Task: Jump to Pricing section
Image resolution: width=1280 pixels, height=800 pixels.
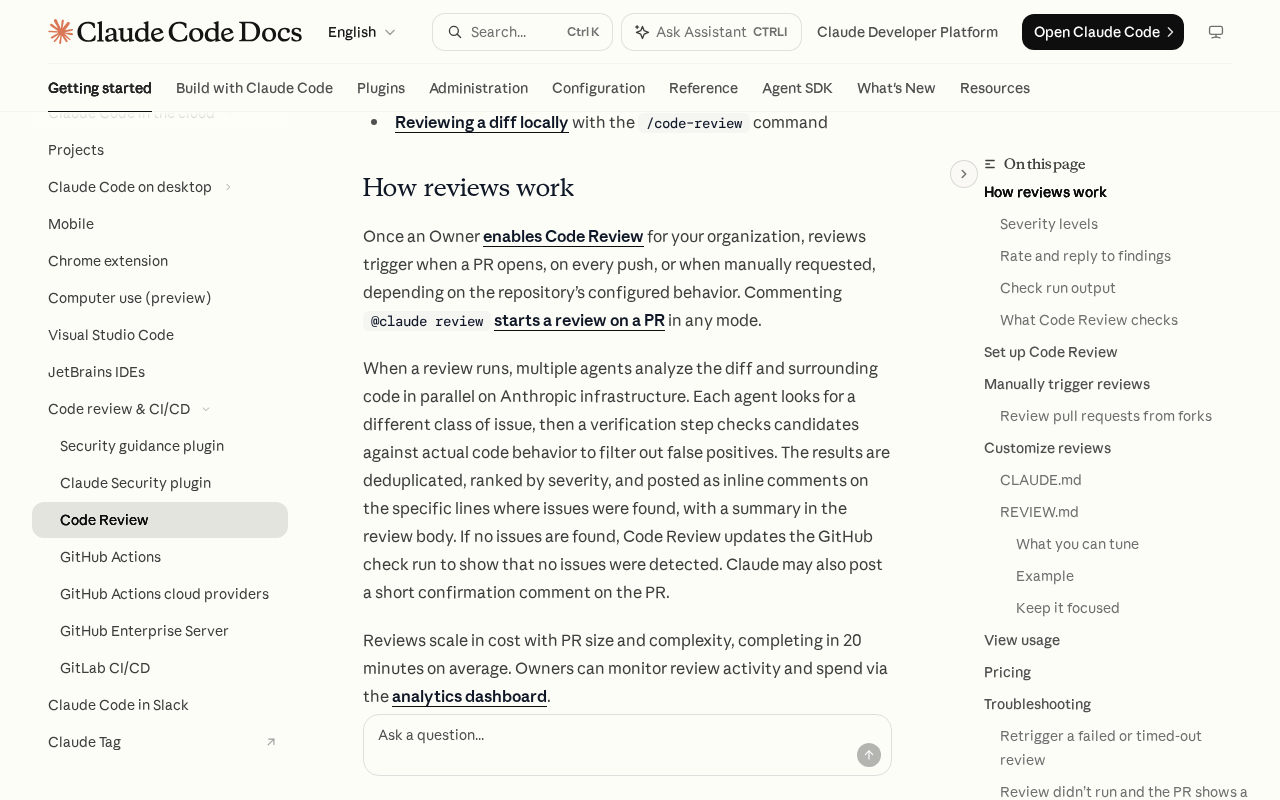Action: 1007,672
